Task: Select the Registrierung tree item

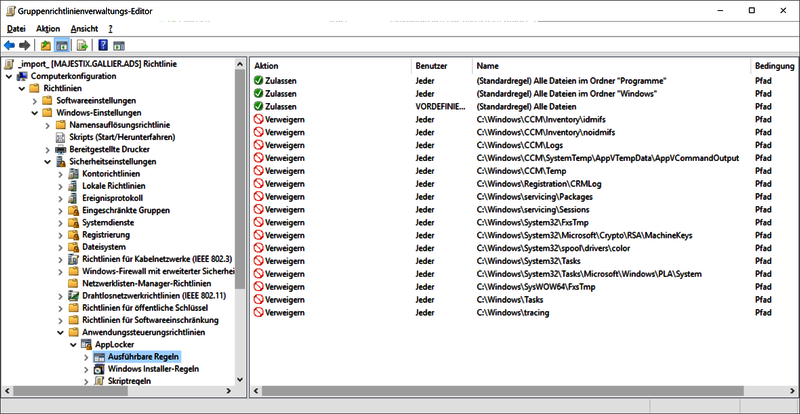Action: [x=106, y=235]
